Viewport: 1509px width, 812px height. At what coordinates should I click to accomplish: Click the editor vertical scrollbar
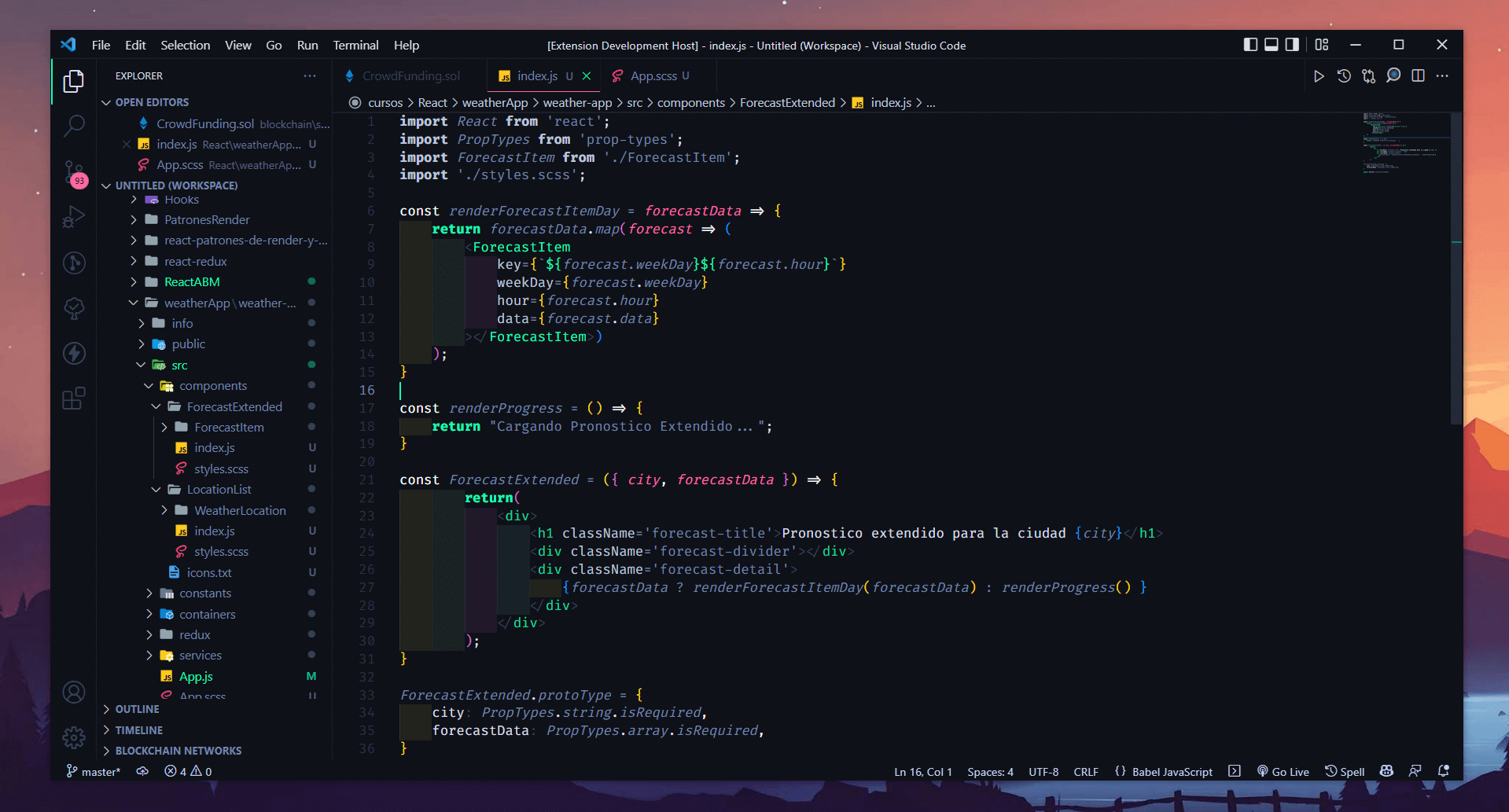click(1456, 267)
